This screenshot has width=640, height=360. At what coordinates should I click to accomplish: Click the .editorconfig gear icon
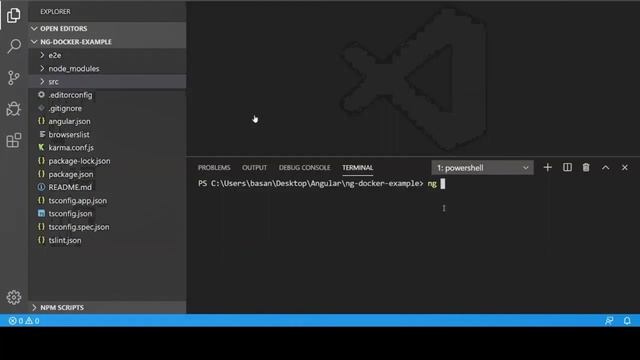(x=41, y=95)
